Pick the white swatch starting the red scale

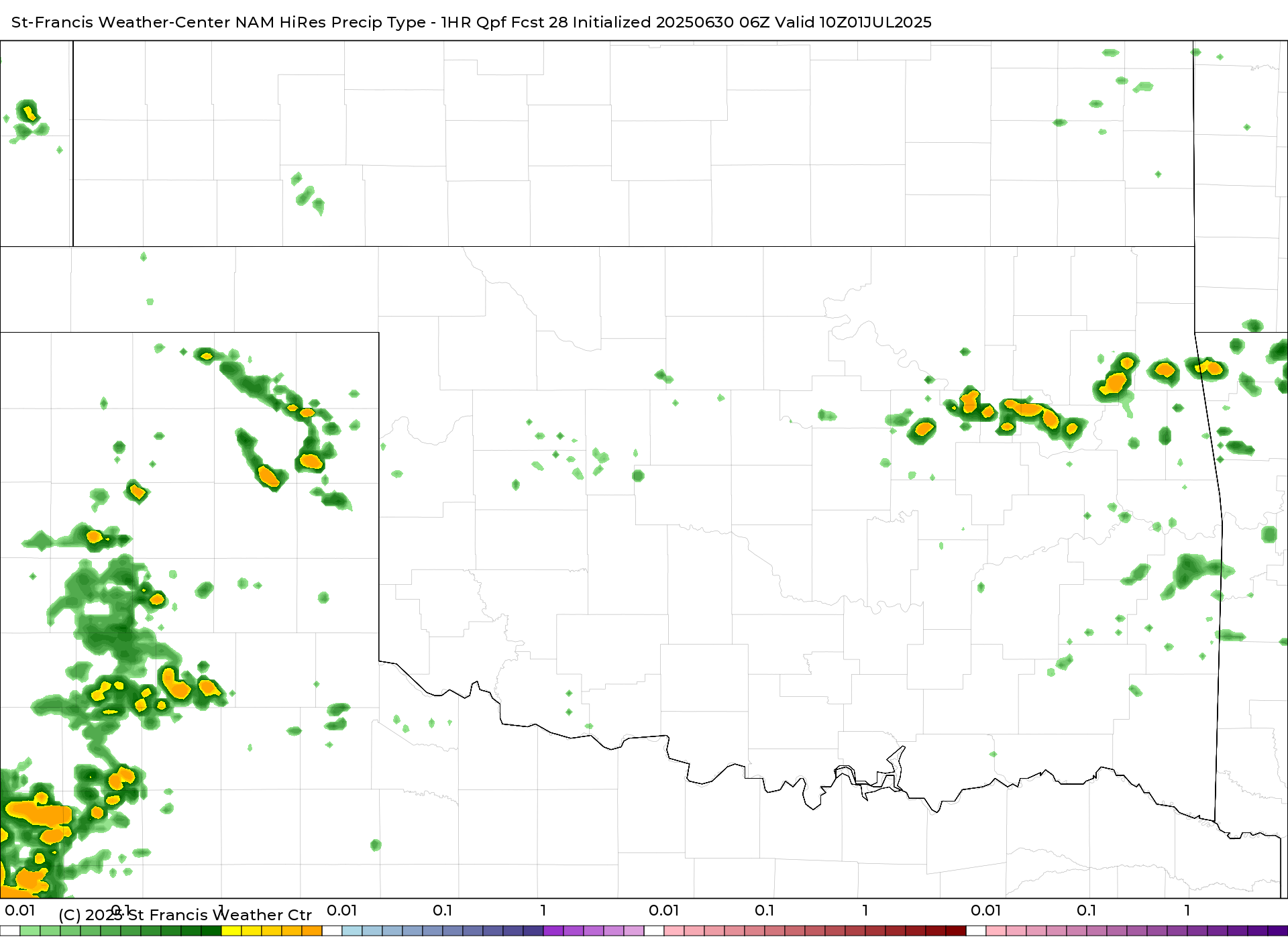[654, 931]
